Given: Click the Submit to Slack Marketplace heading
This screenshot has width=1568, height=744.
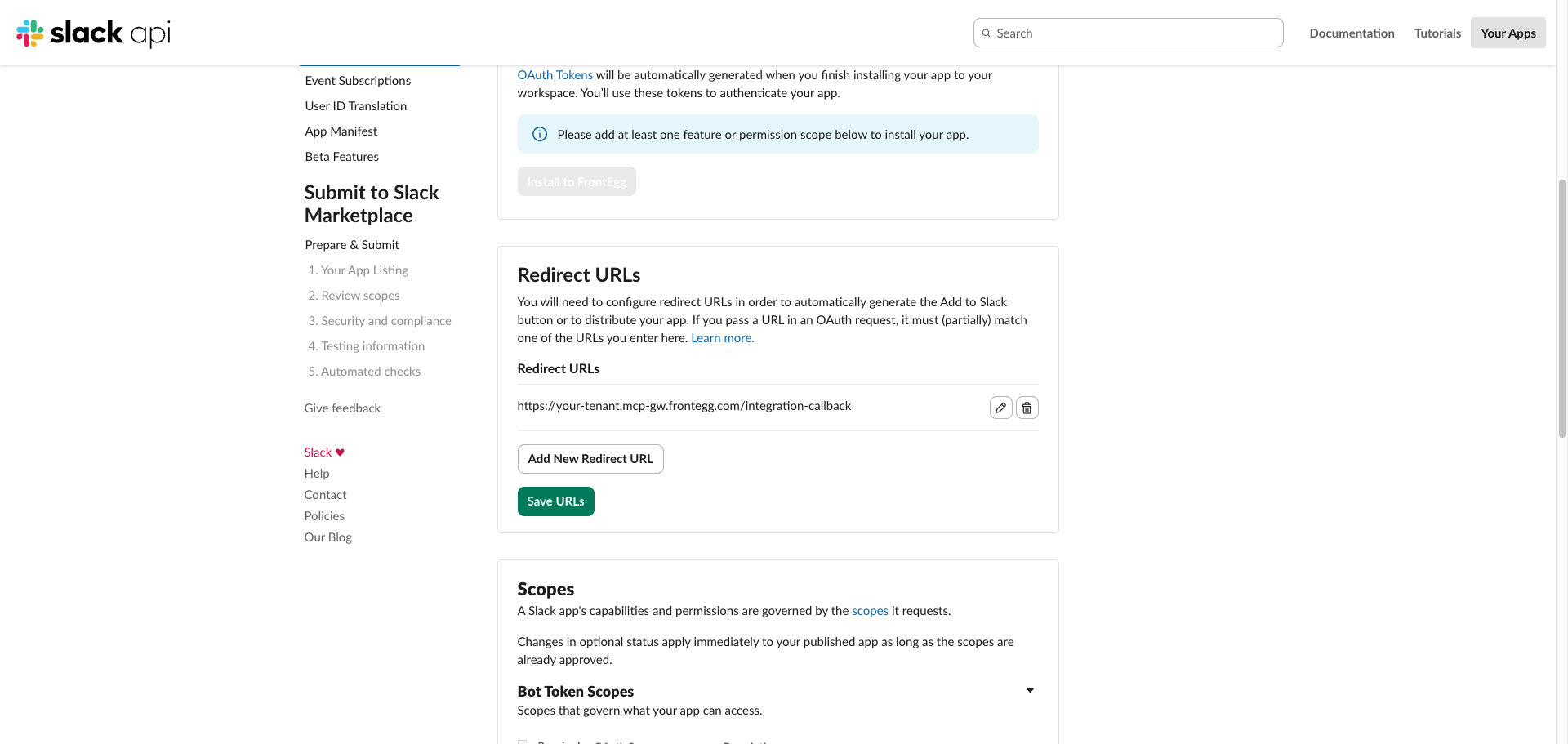Looking at the screenshot, I should [372, 204].
